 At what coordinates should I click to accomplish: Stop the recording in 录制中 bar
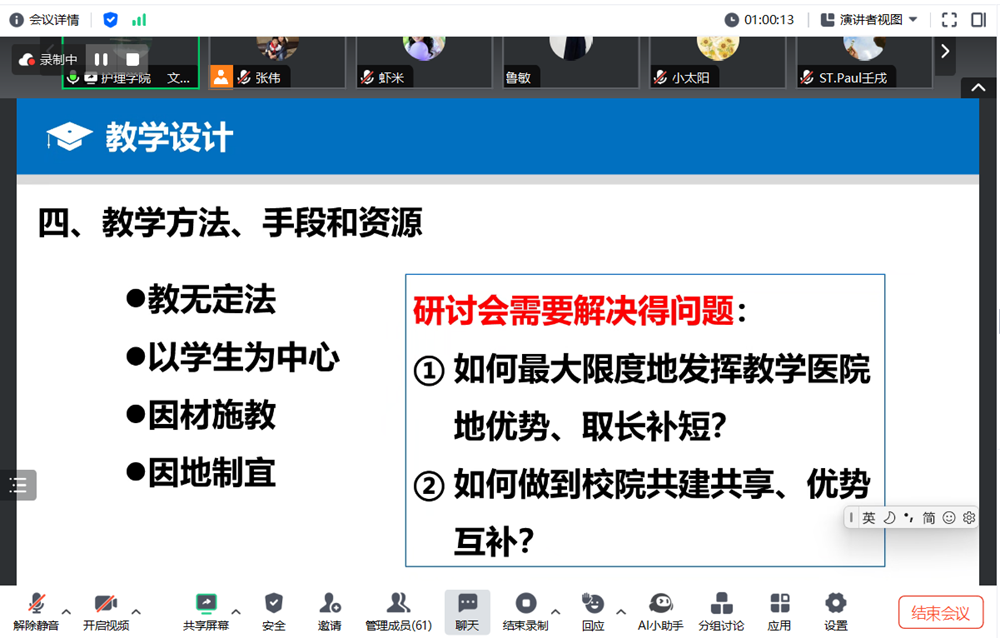point(132,60)
